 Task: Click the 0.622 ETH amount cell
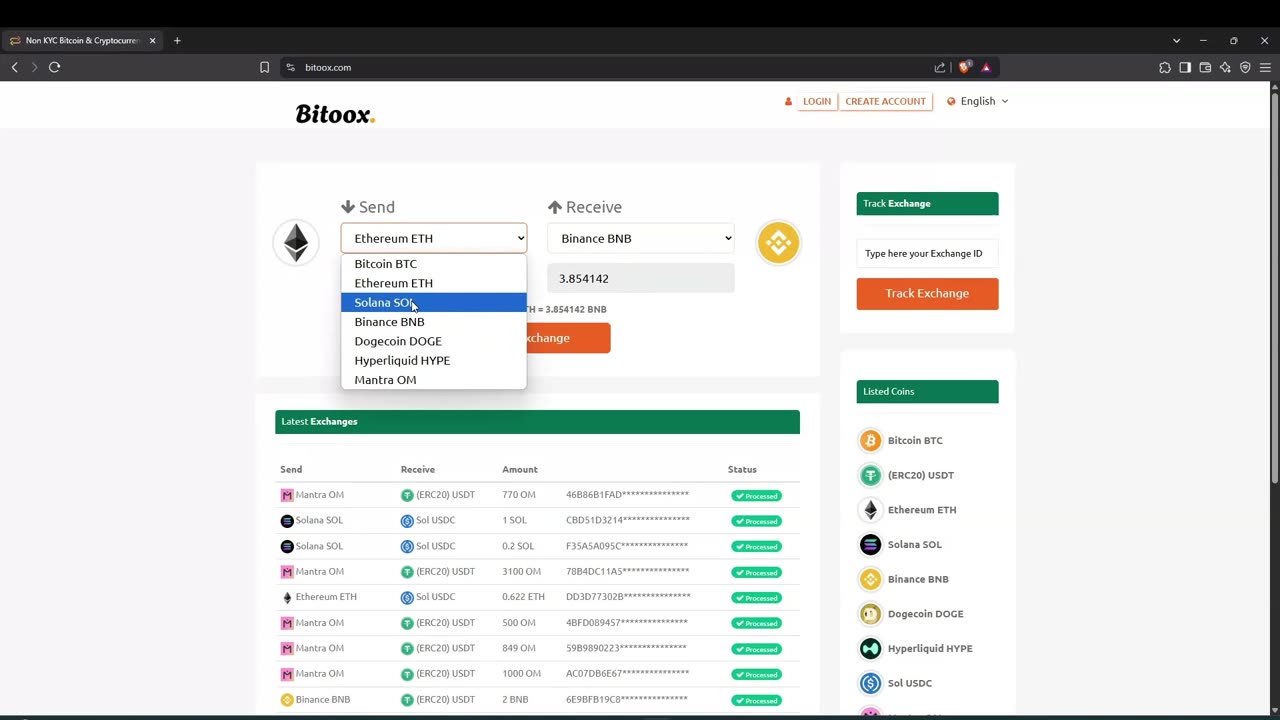click(524, 597)
